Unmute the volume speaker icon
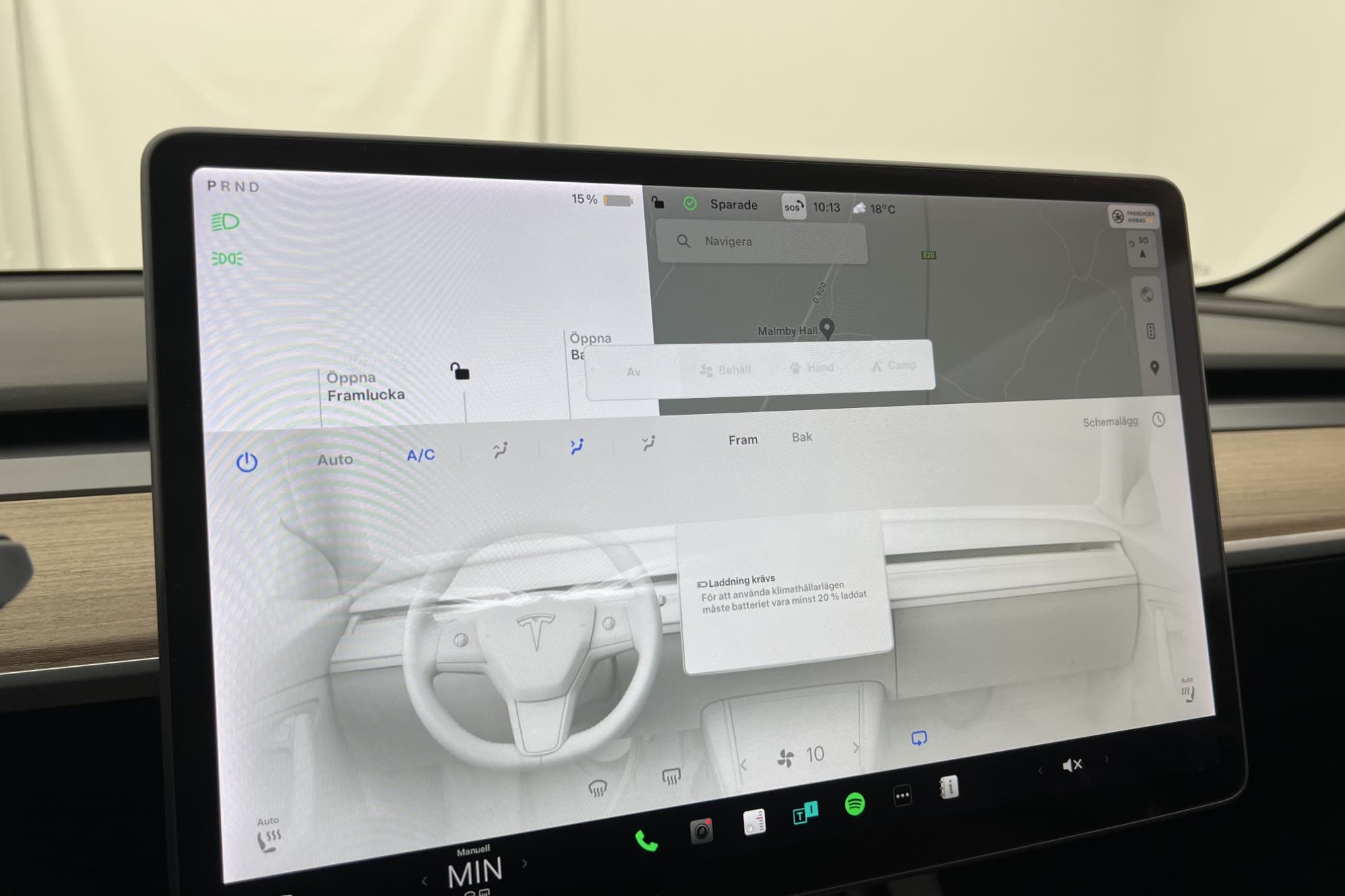1345x896 pixels. (1072, 765)
